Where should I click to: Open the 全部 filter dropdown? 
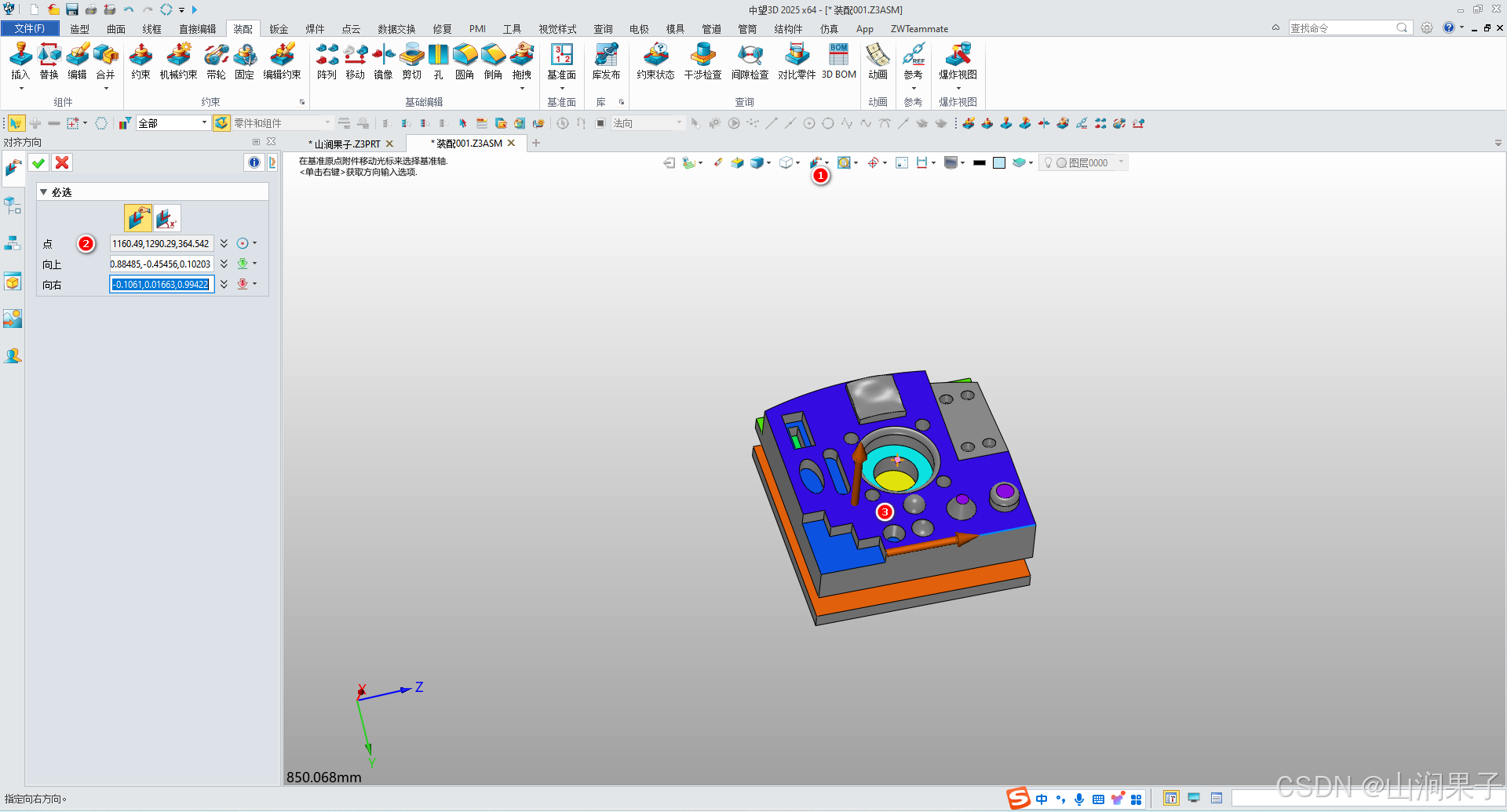point(203,123)
